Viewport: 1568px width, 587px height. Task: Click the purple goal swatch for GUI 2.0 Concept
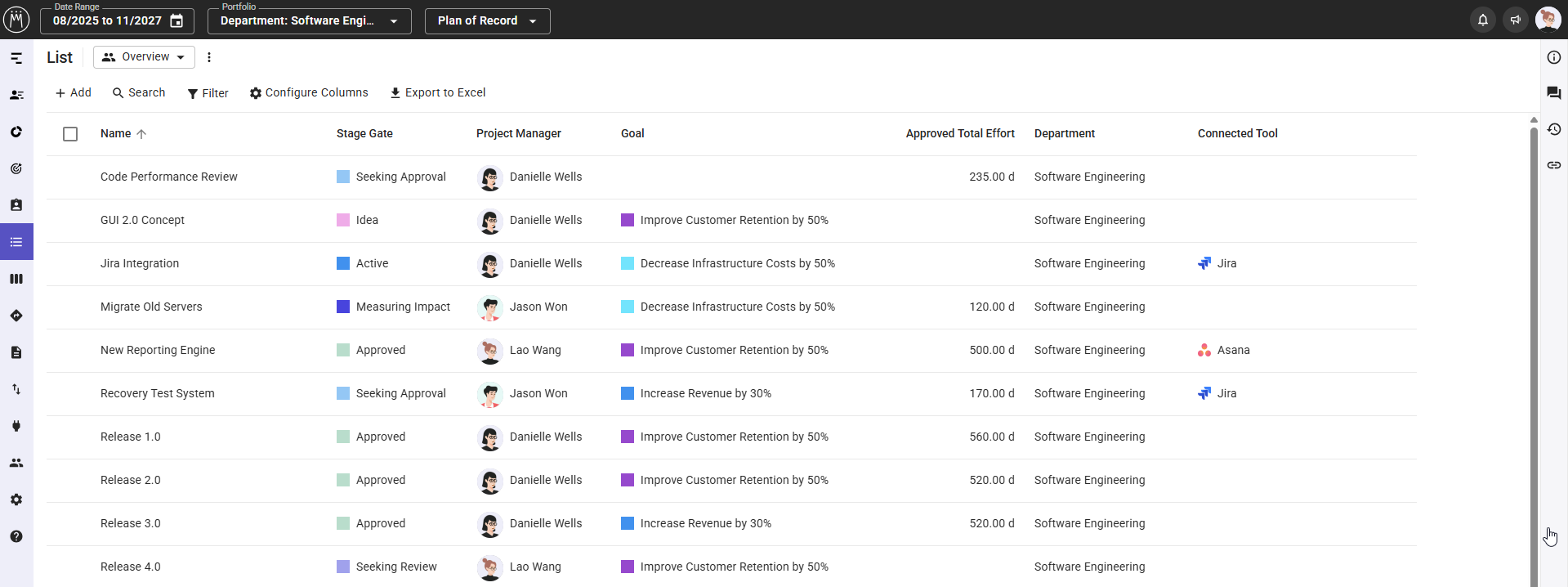(628, 220)
